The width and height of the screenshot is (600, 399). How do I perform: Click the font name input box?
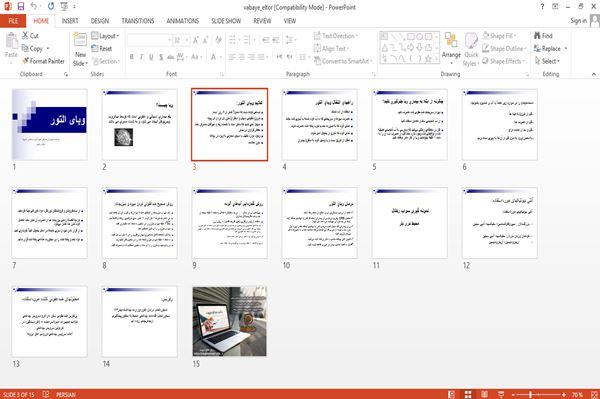(149, 40)
